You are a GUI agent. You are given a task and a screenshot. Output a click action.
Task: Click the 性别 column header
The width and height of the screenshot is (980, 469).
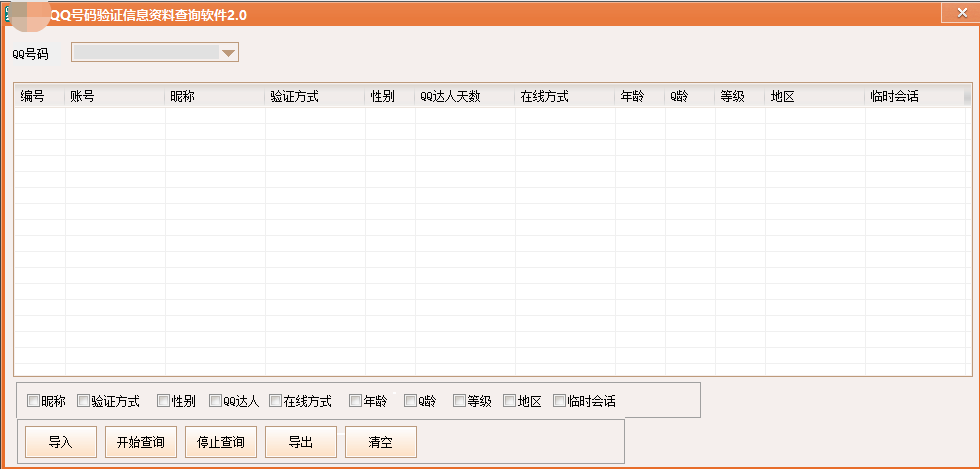390,97
